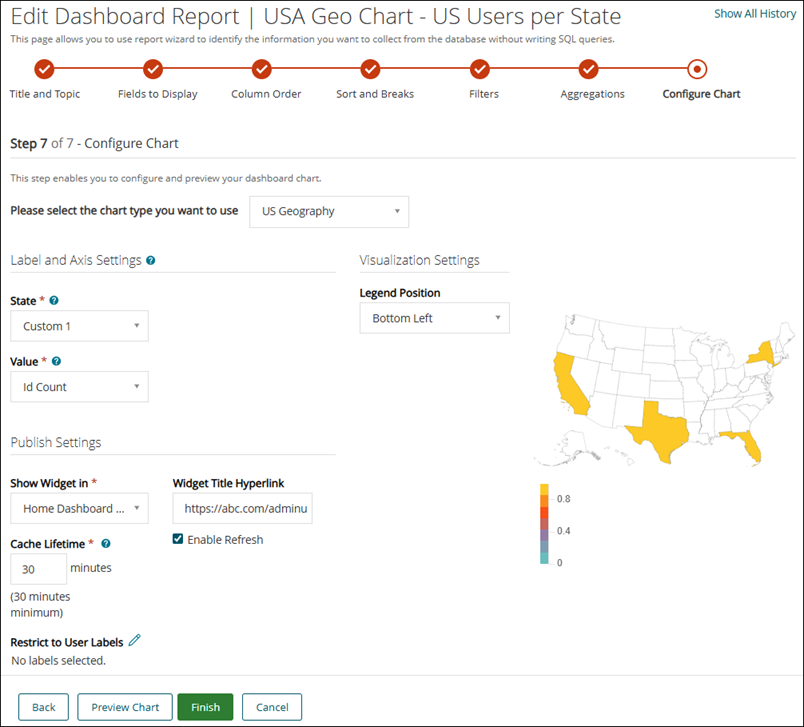
Task: Select the Configure Chart step
Action: coord(698,69)
